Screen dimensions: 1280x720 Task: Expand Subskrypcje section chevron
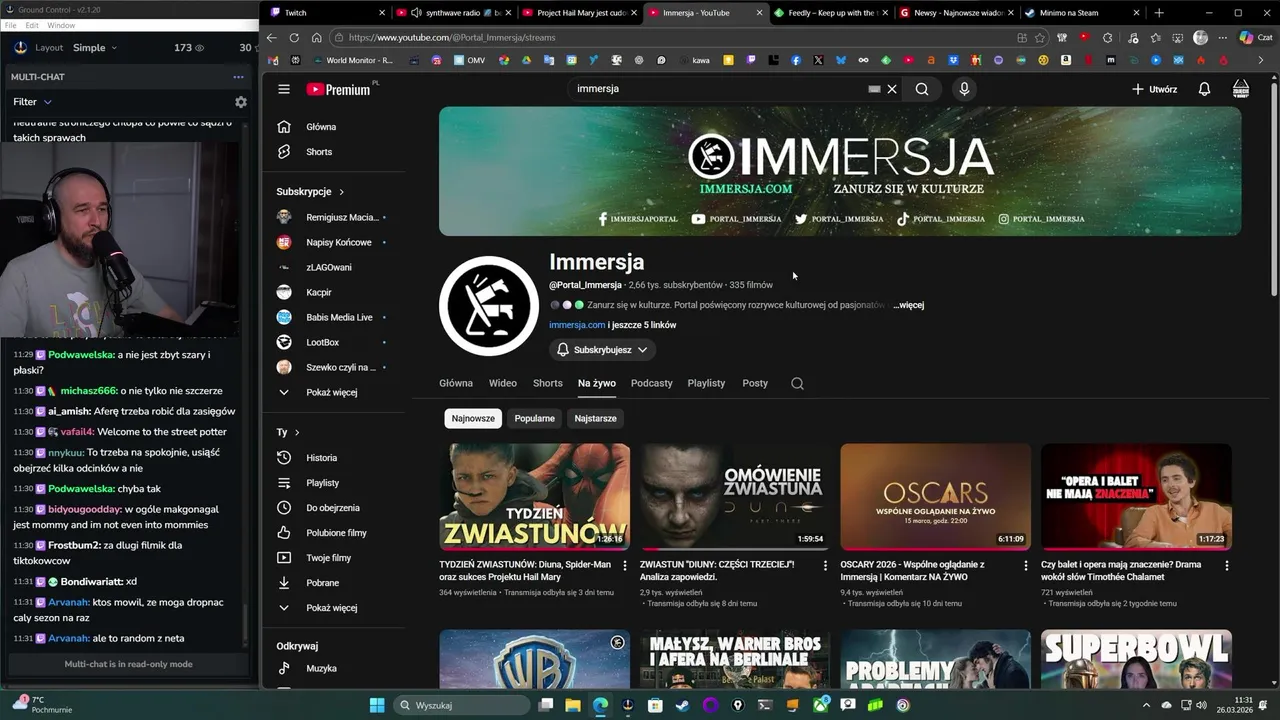(x=341, y=192)
